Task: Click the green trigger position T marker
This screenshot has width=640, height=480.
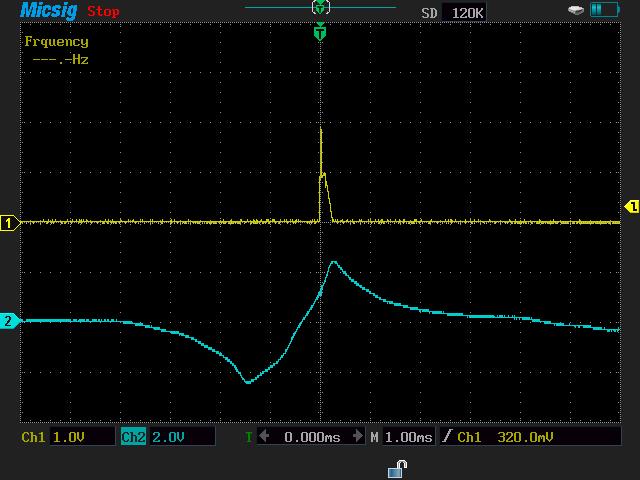Action: [320, 32]
